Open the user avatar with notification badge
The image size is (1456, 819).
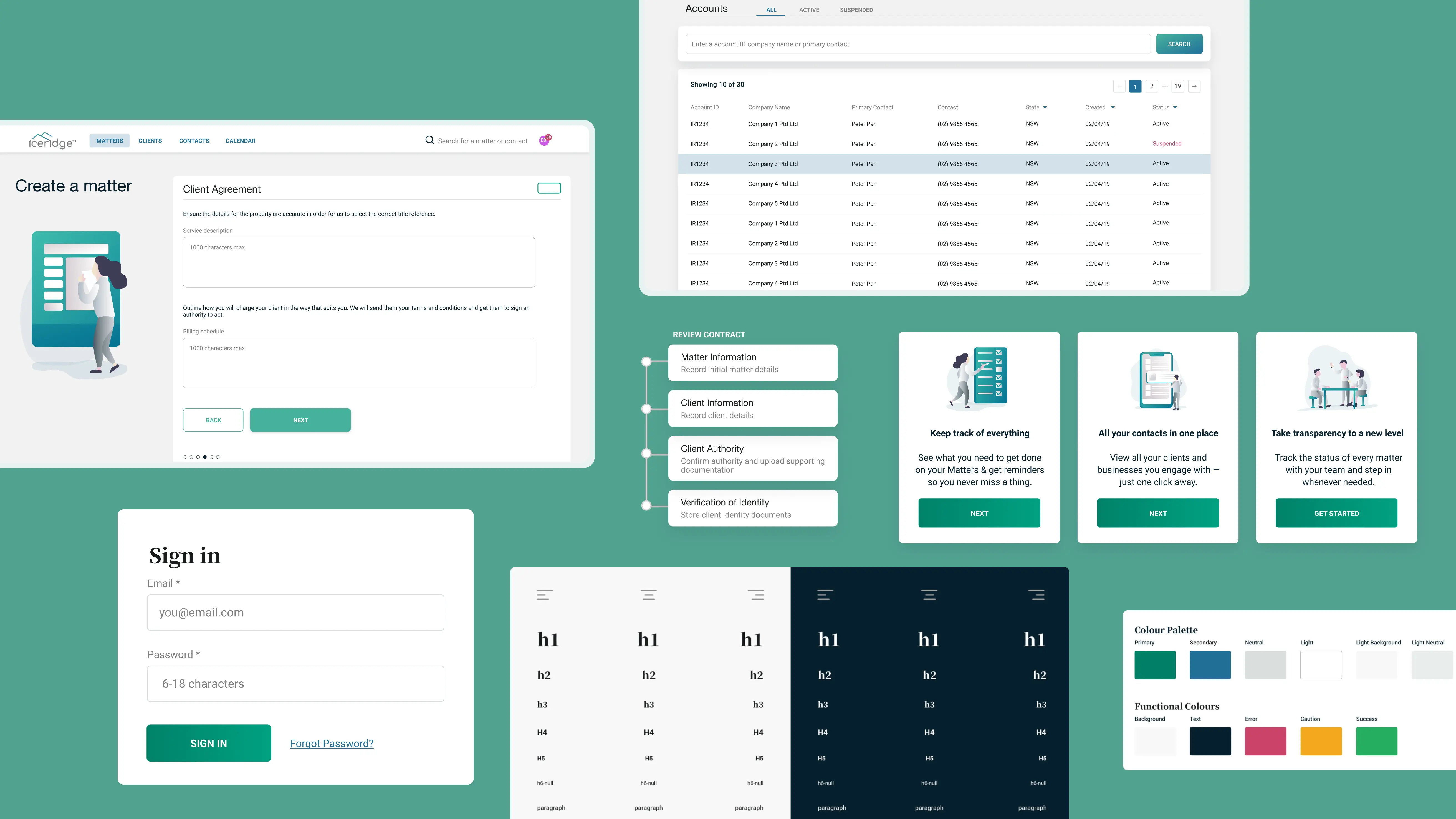click(x=545, y=140)
